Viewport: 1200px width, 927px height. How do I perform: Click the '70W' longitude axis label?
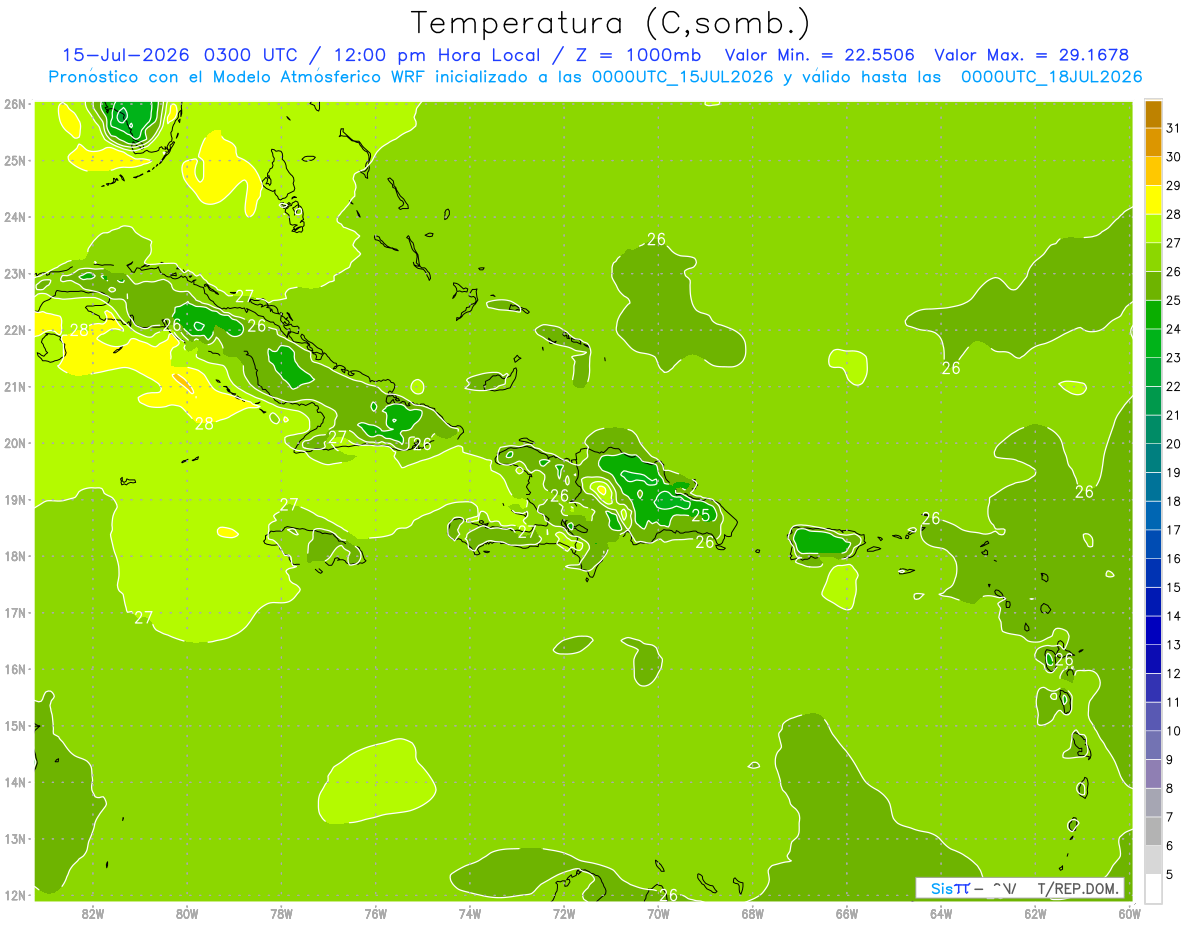pos(658,913)
